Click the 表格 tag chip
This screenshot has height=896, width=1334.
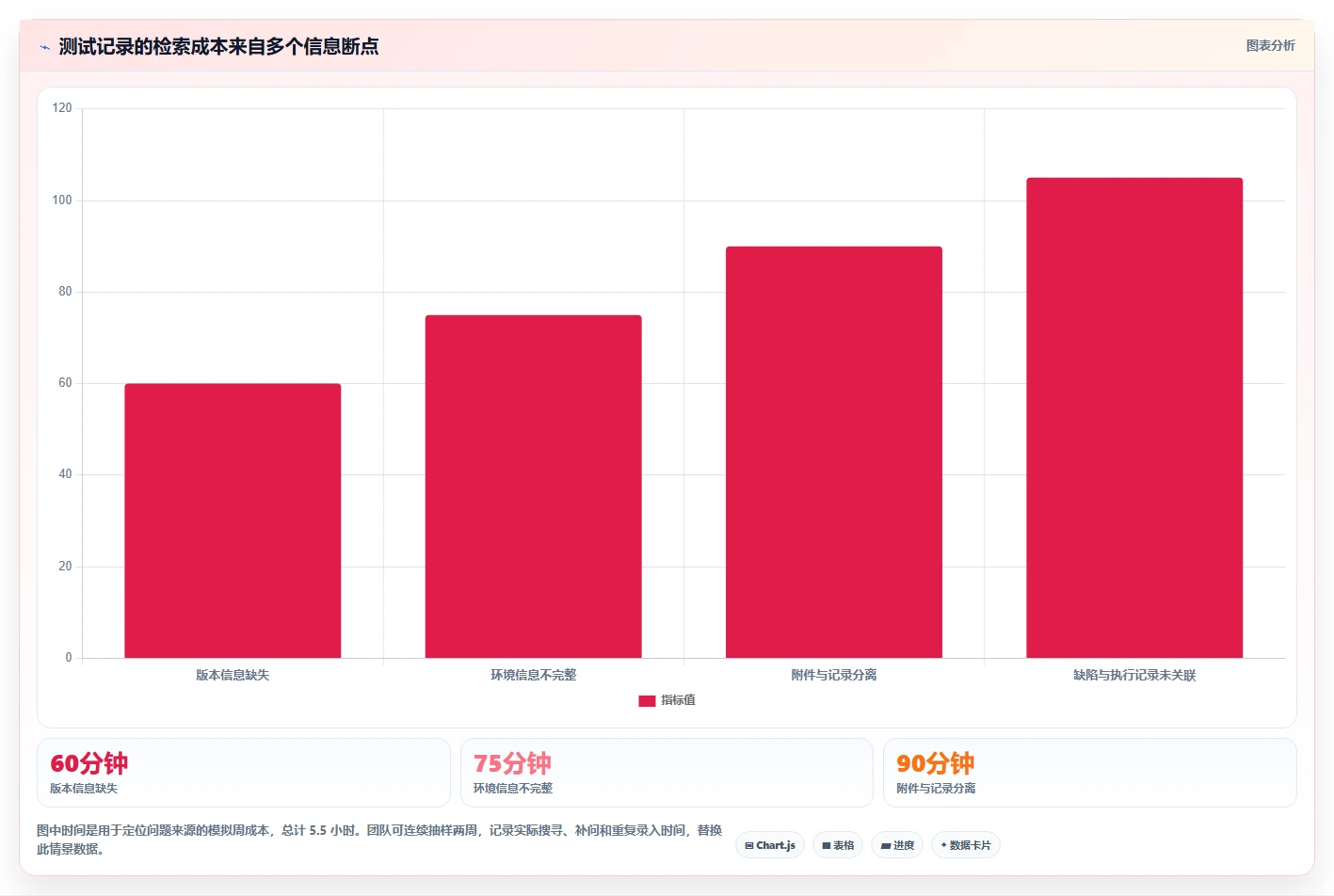coord(838,845)
